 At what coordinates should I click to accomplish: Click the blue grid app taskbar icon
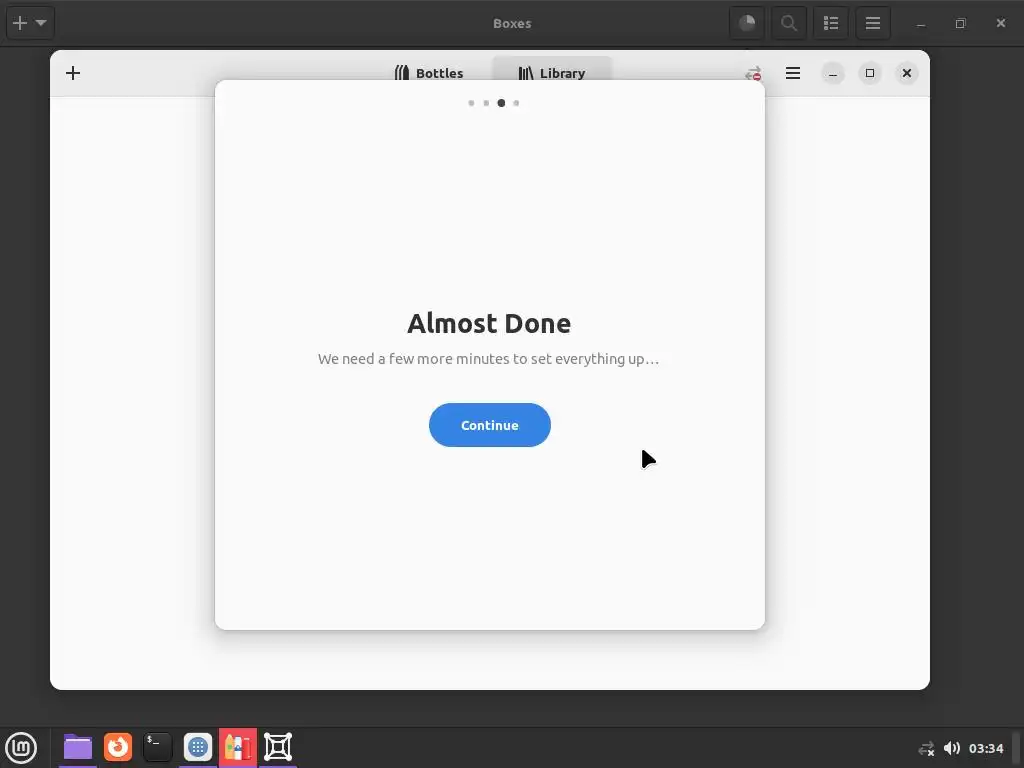click(x=197, y=747)
